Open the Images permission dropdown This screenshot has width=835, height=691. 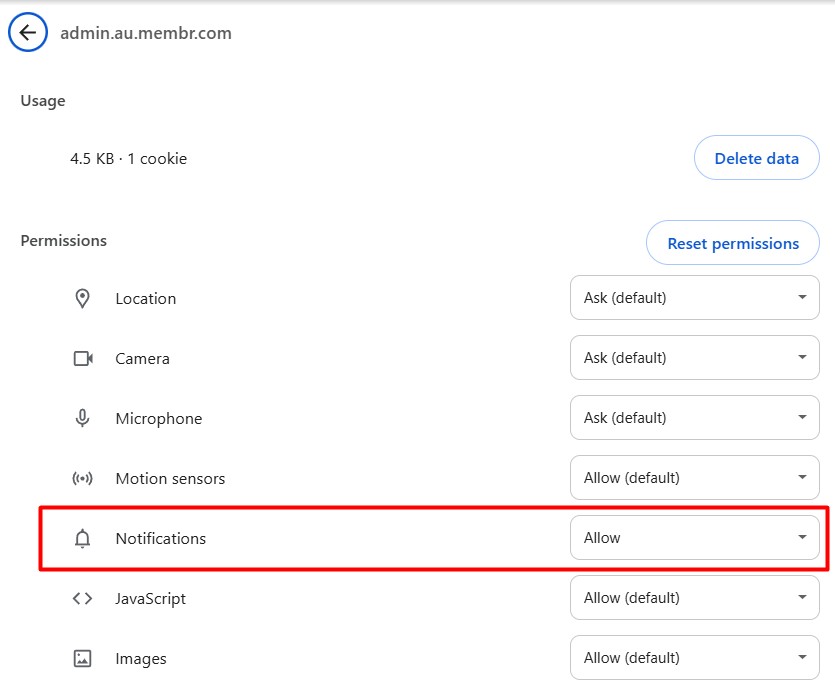694,657
